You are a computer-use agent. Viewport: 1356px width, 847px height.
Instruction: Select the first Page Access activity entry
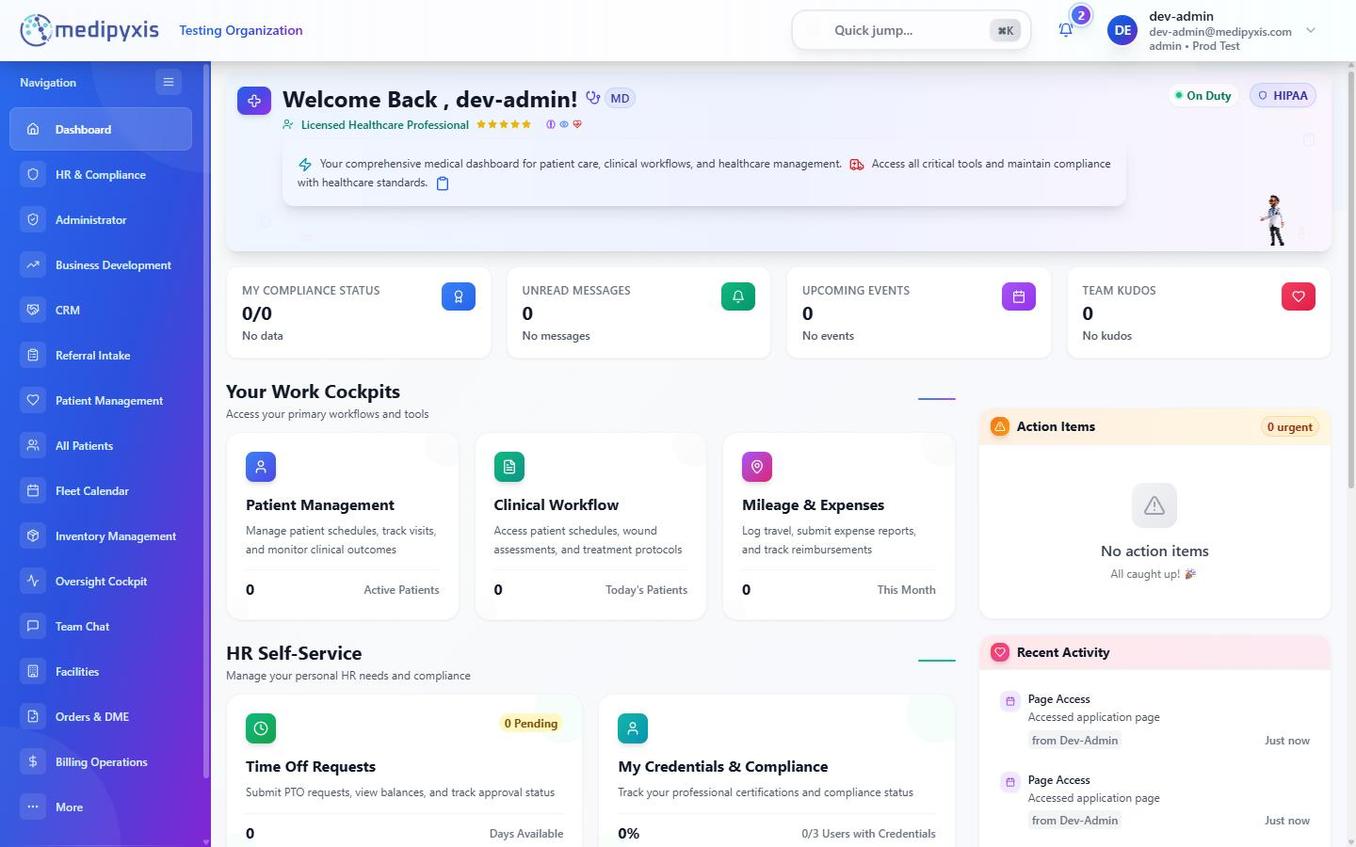[x=1155, y=720]
